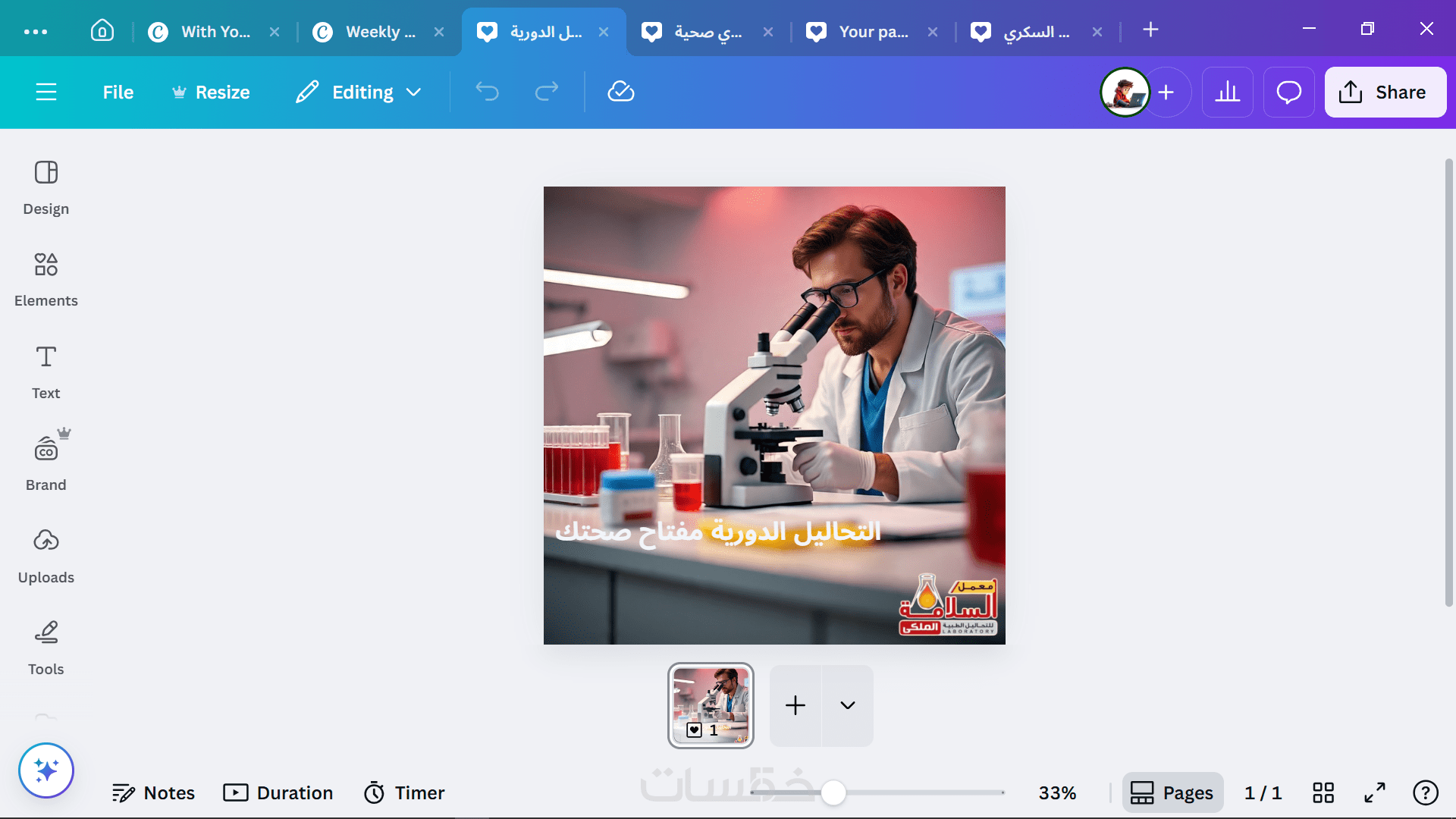Open the Uploads panel
Screen dimensions: 1456x819
click(x=45, y=556)
